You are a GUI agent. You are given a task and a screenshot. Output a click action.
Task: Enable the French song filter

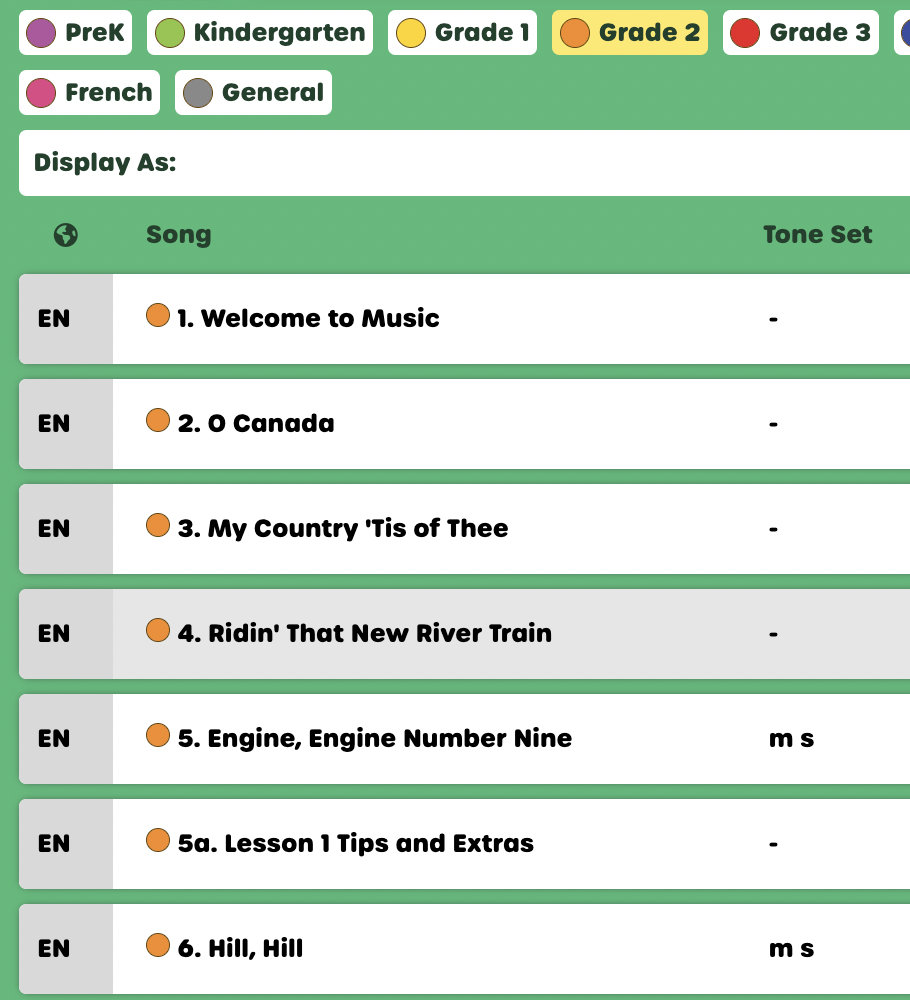coord(89,92)
